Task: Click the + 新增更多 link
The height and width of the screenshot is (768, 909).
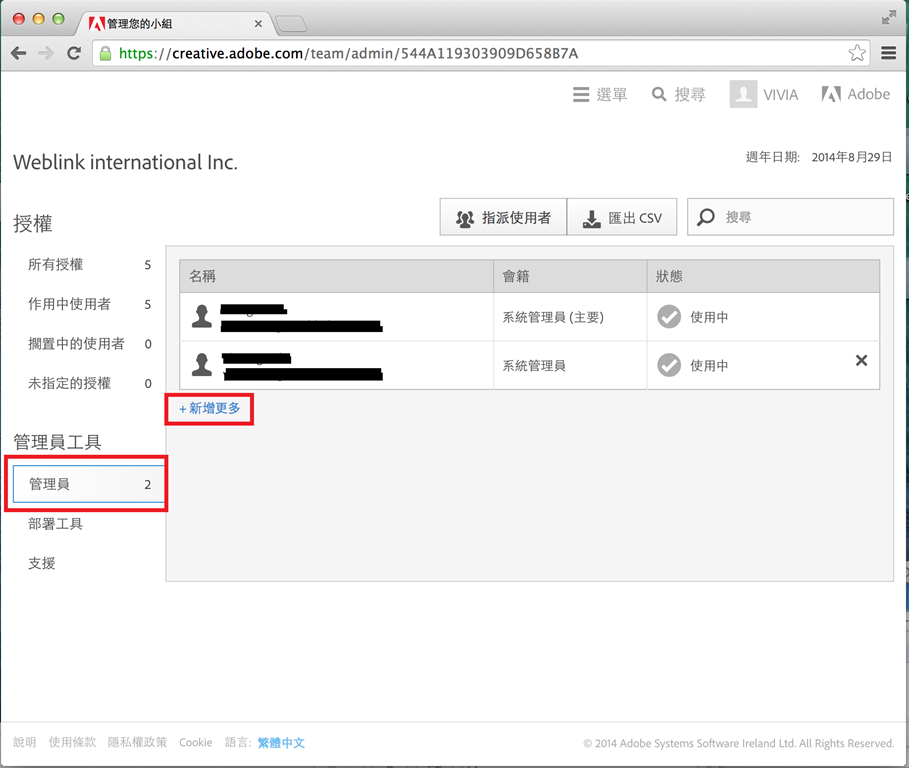Action: 209,409
